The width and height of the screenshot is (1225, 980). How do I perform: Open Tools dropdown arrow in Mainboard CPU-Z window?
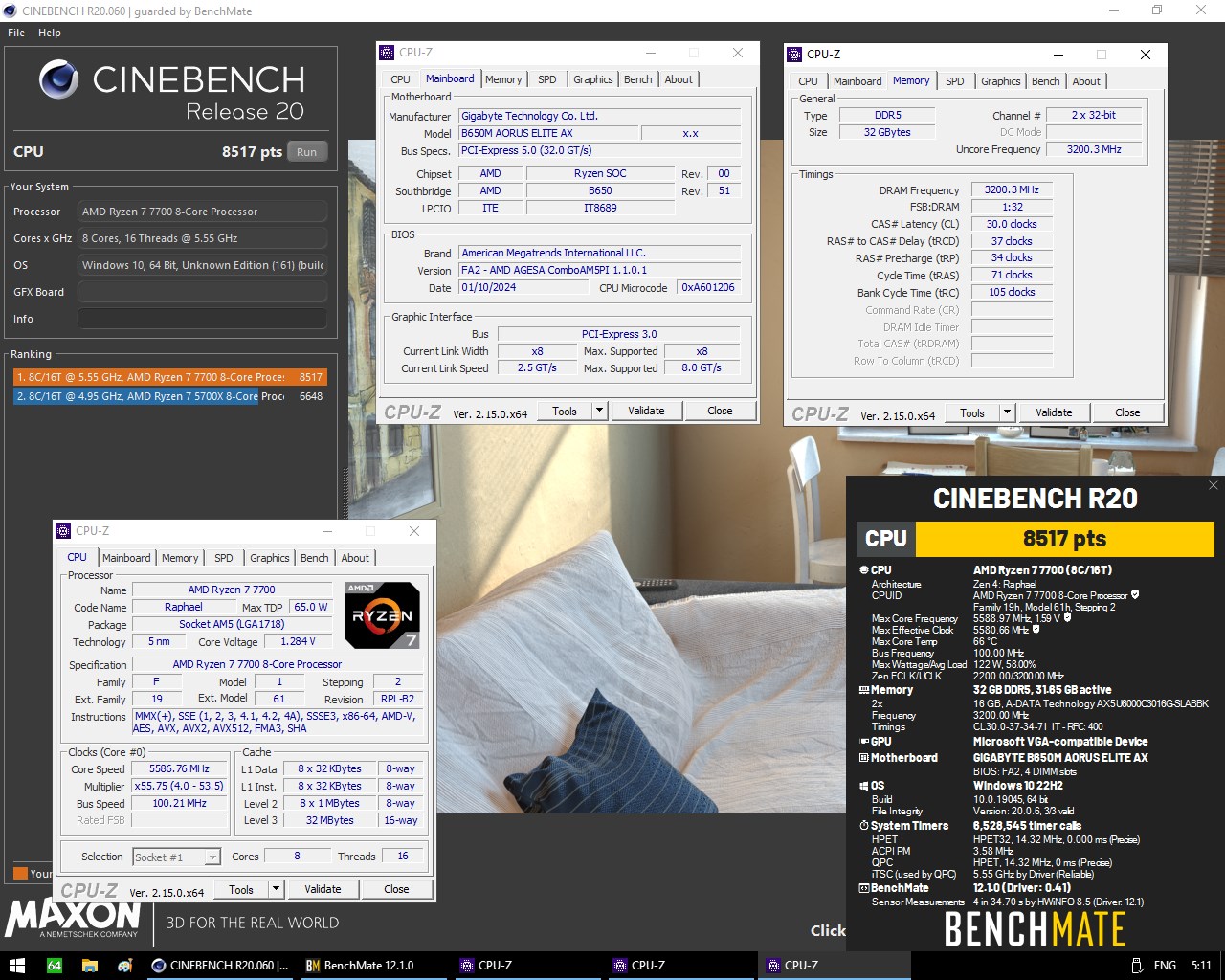click(x=599, y=411)
